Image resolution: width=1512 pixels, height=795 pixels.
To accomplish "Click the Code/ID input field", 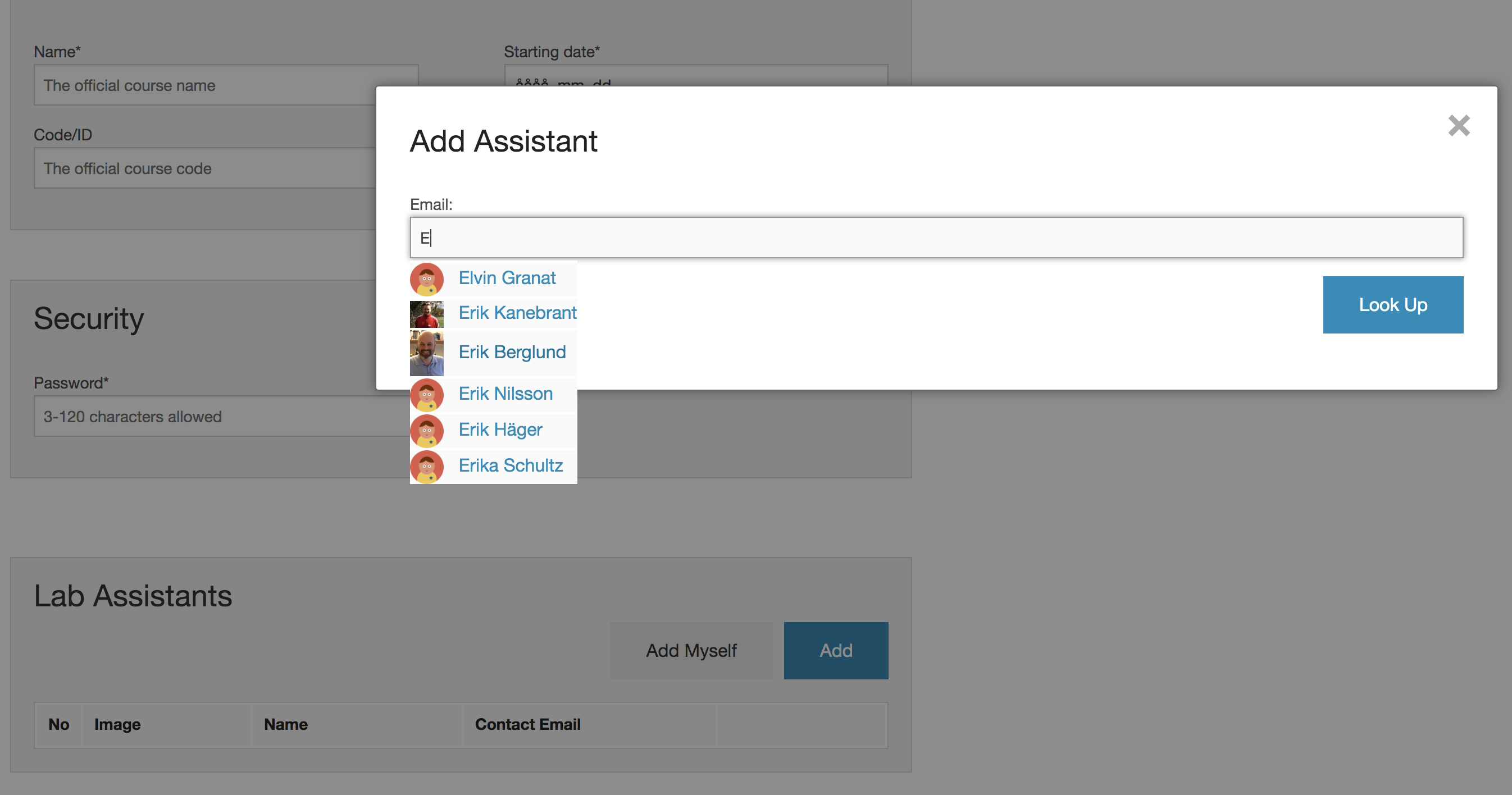I will pyautogui.click(x=206, y=168).
